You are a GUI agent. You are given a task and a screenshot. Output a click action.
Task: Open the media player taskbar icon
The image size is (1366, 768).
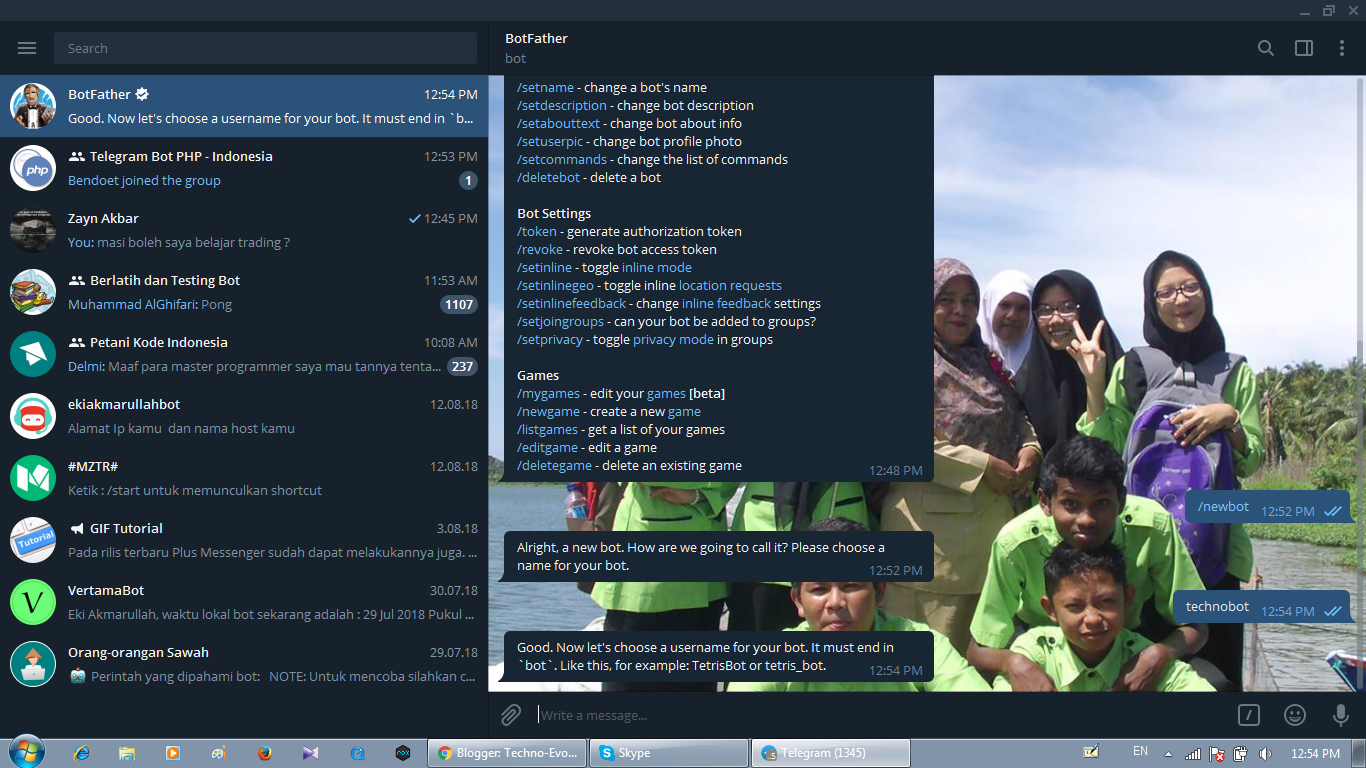172,753
